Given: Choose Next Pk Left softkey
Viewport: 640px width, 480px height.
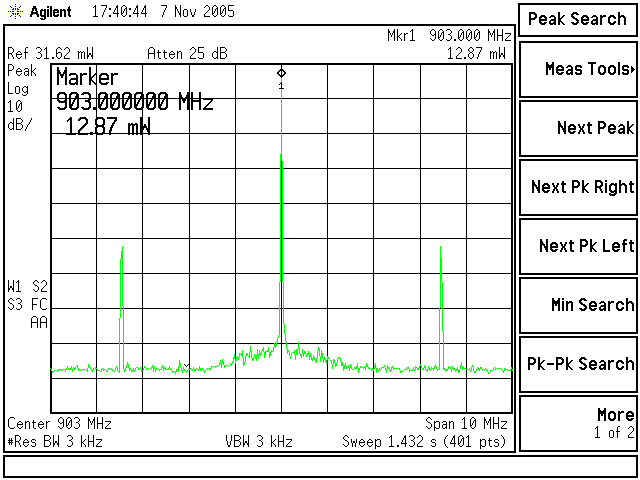Looking at the screenshot, I should pyautogui.click(x=578, y=246).
